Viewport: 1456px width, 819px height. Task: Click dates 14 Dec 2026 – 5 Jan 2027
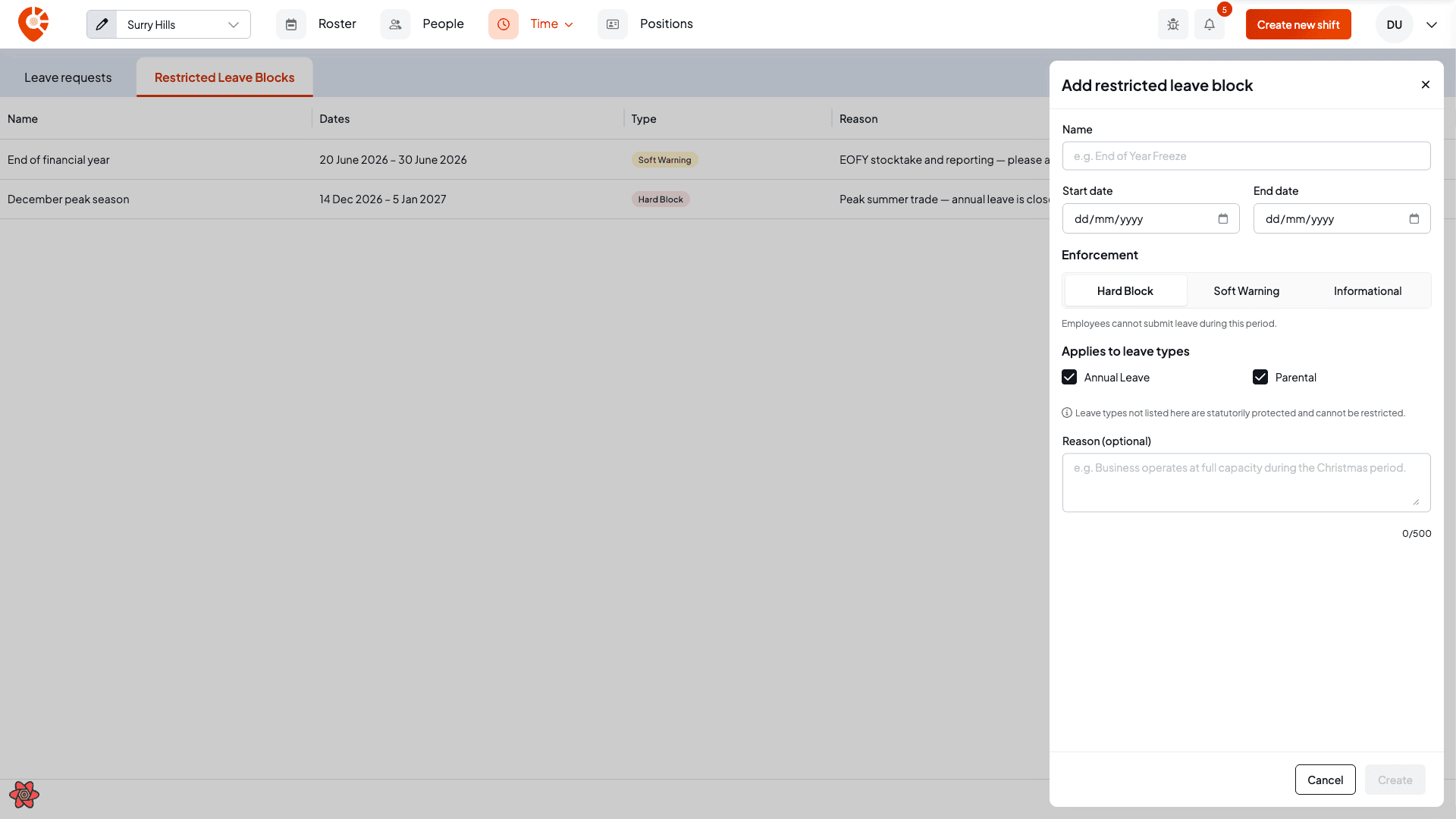point(383,199)
